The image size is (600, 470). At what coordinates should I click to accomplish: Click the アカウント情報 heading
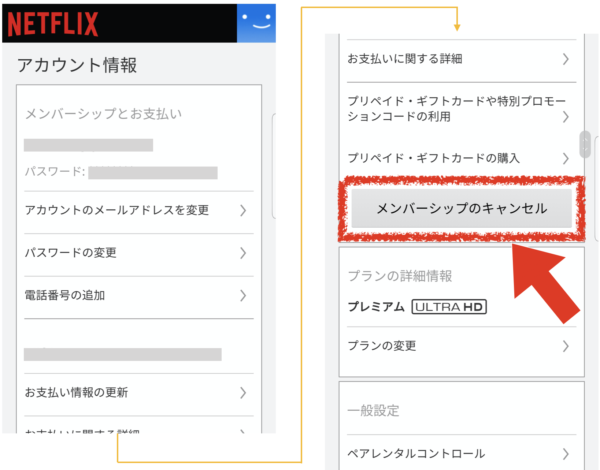coord(77,65)
